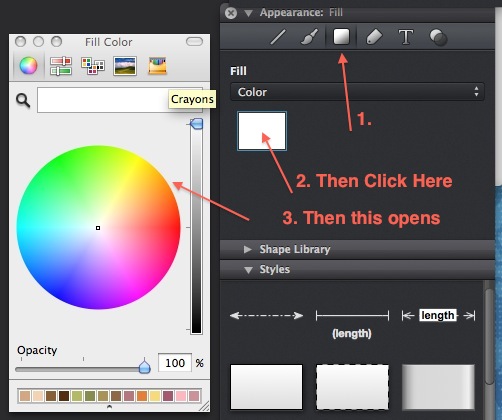This screenshot has width=502, height=420.
Task: Choose the dark brown saved swatch
Action: pyautogui.click(x=64, y=396)
